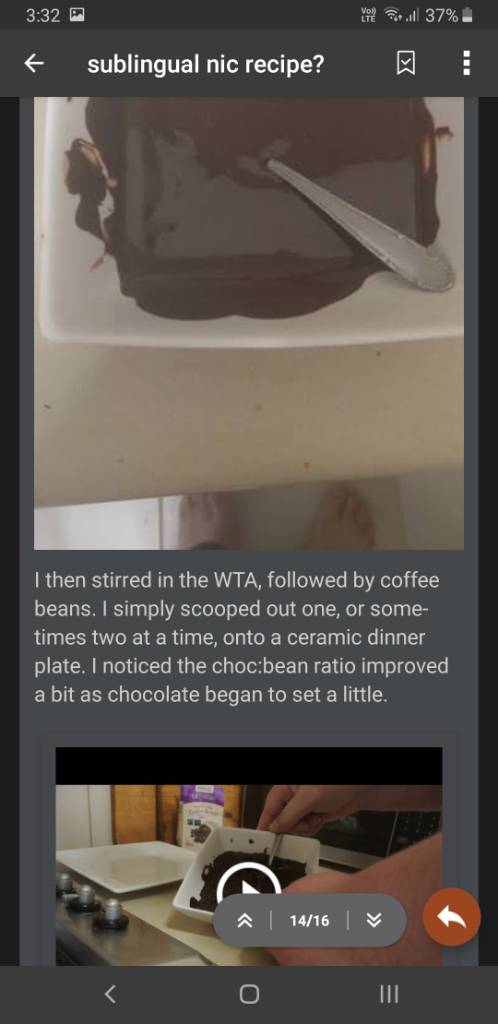Screen dimensions: 498x1024
Task: Tap the Android back navigation button
Action: [110, 994]
